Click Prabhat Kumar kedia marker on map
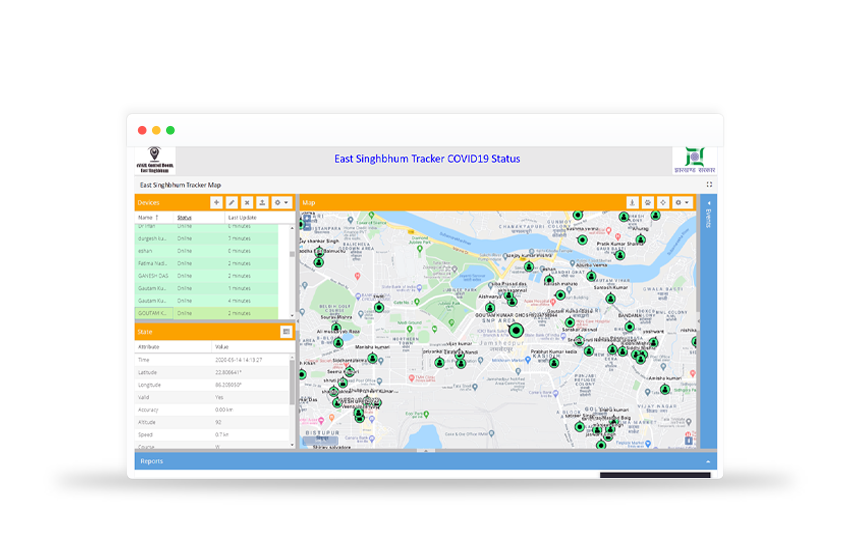 pos(554,363)
